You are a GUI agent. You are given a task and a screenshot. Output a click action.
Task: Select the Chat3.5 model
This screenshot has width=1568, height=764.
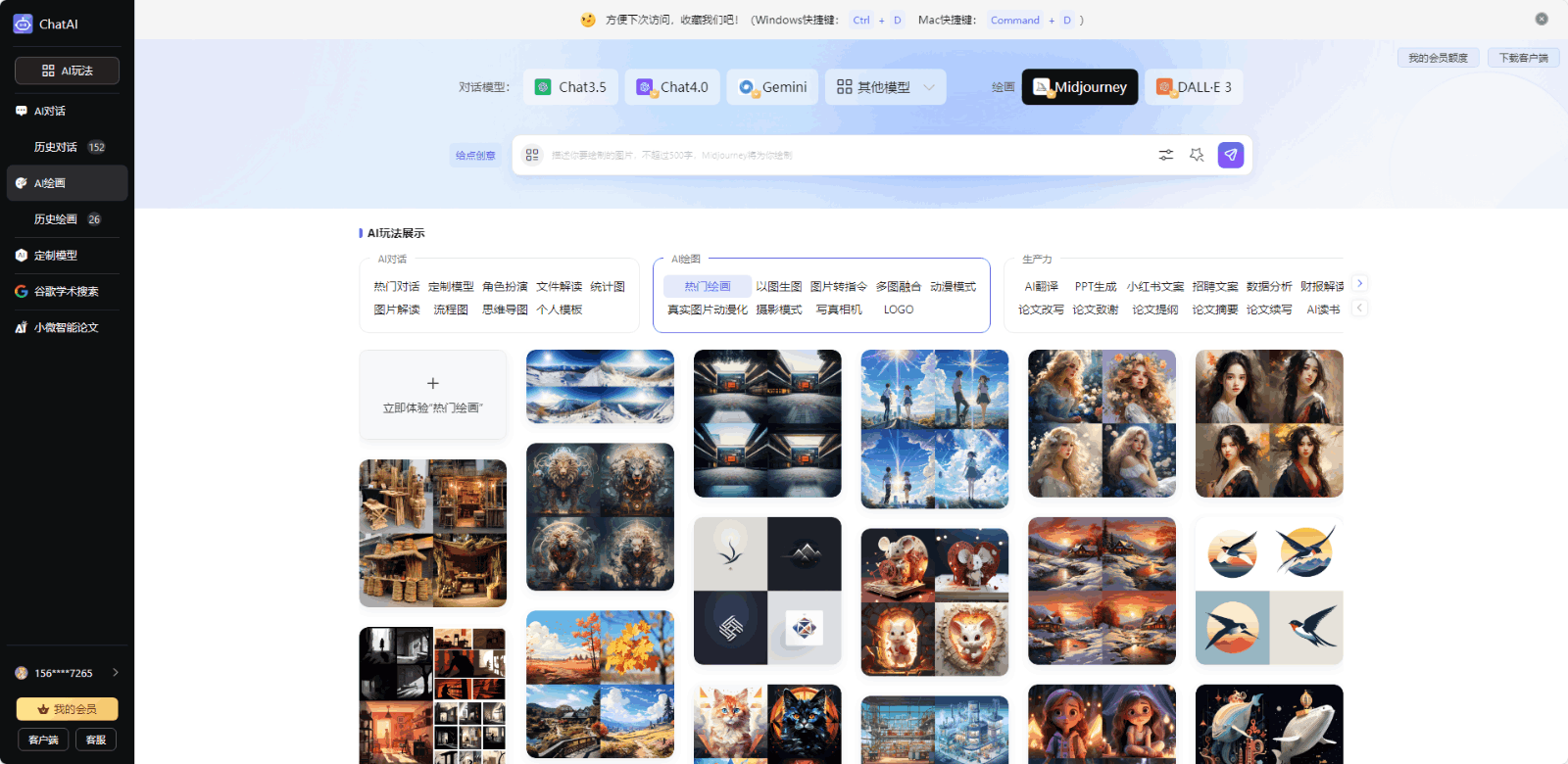pos(570,87)
